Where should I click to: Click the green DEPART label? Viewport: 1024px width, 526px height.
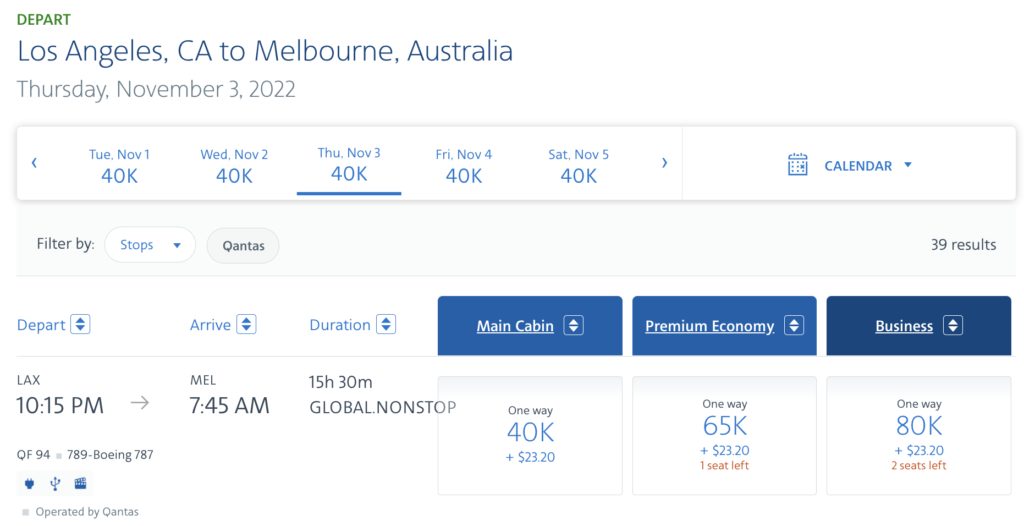pos(44,19)
